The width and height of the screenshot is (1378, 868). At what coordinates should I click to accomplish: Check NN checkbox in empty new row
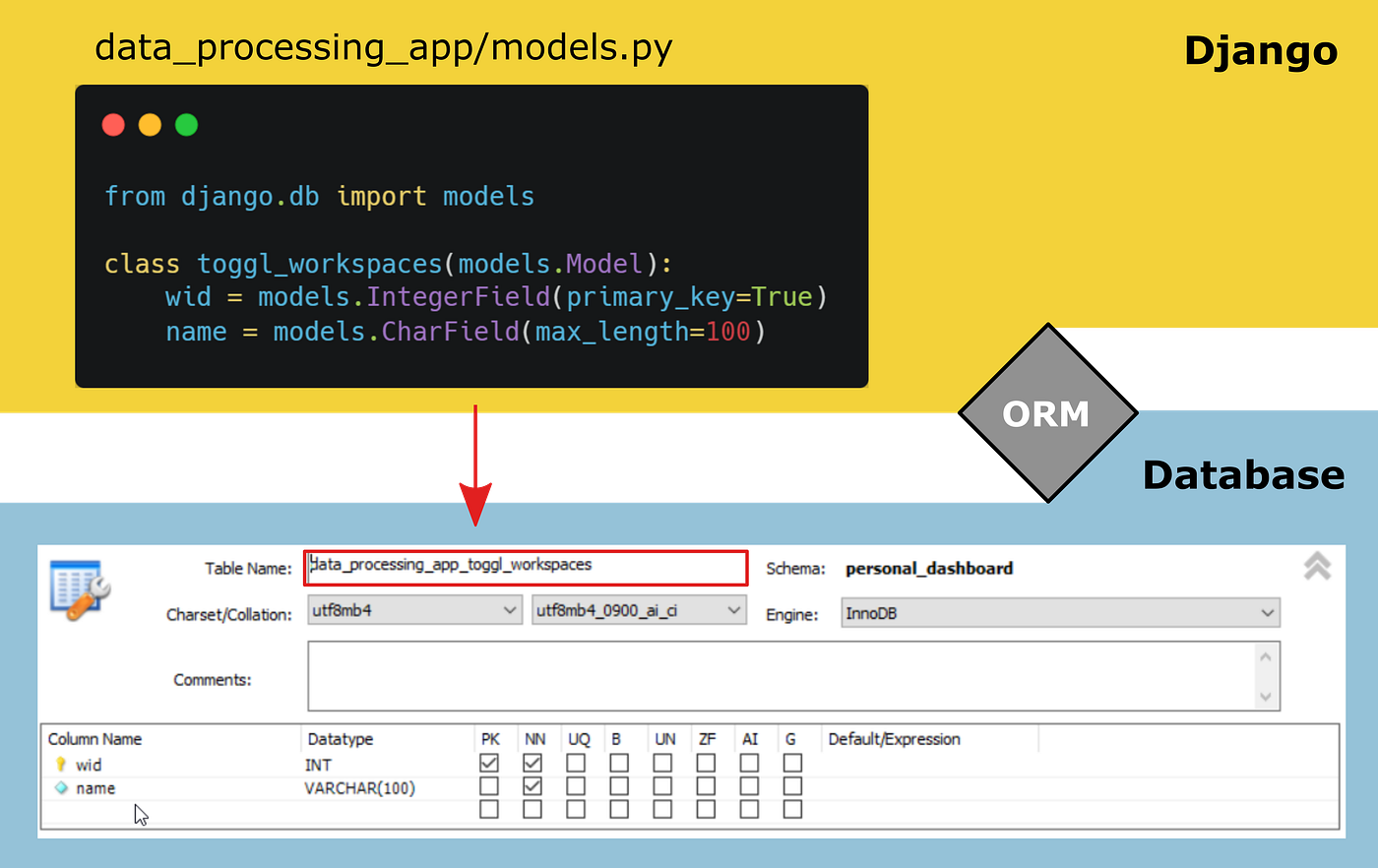532,809
